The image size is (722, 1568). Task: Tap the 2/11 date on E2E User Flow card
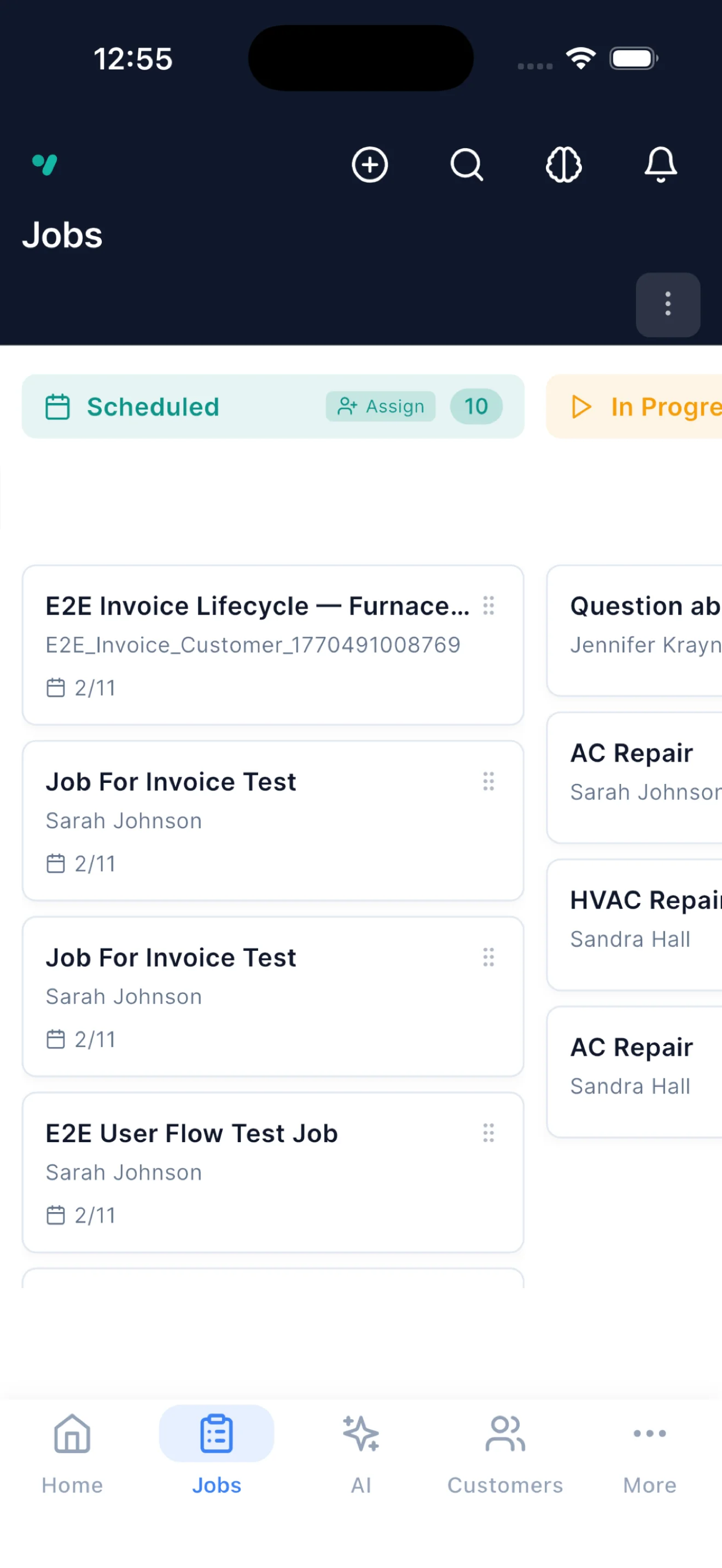(x=95, y=1215)
